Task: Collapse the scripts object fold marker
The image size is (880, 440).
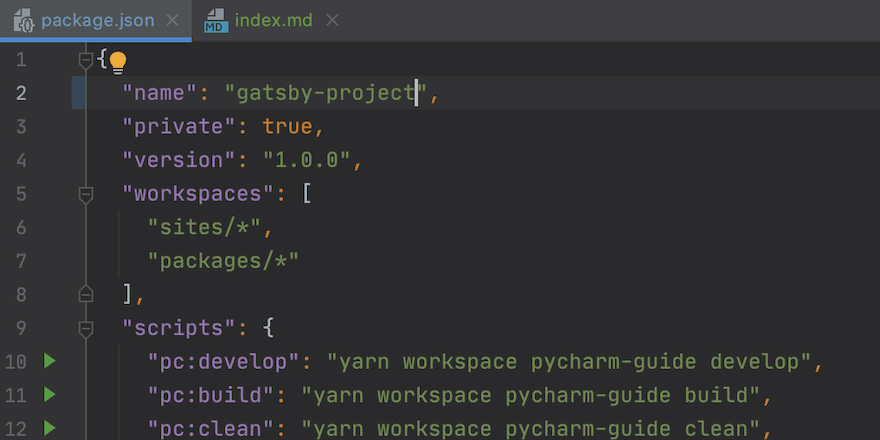Action: point(86,328)
